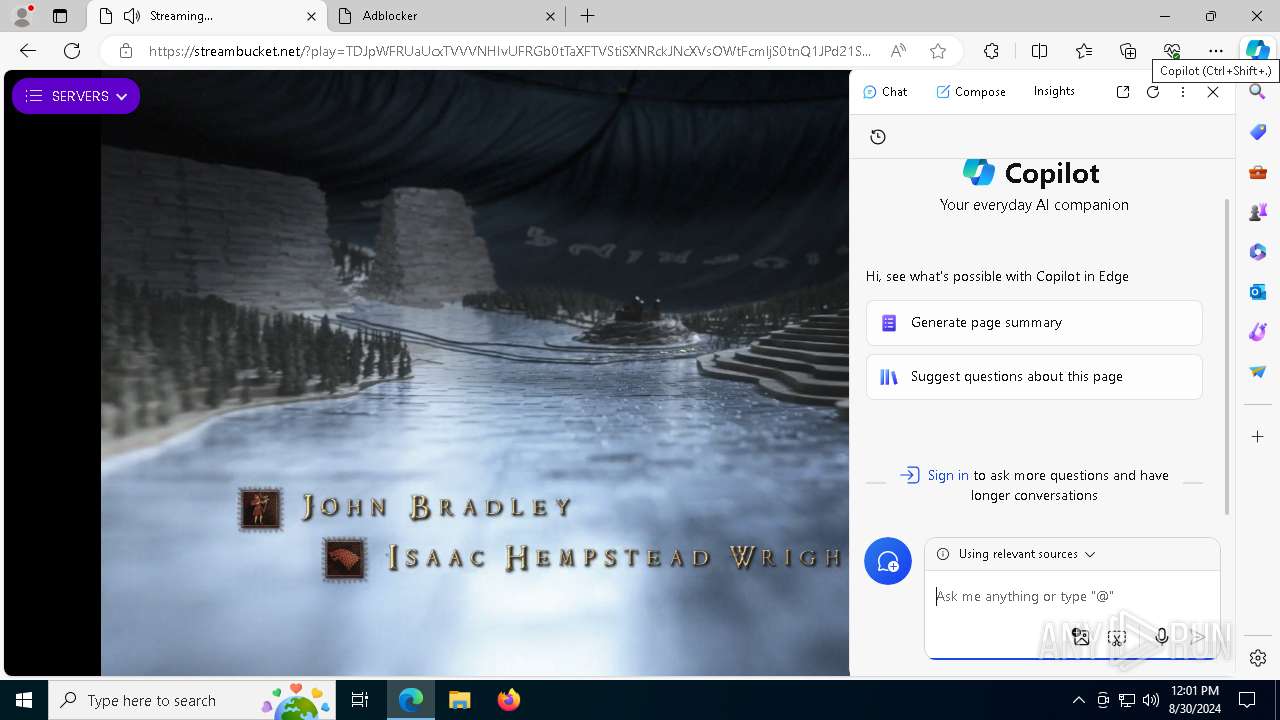Open sidebar Outlook icon
Image resolution: width=1280 pixels, height=720 pixels.
[x=1258, y=292]
